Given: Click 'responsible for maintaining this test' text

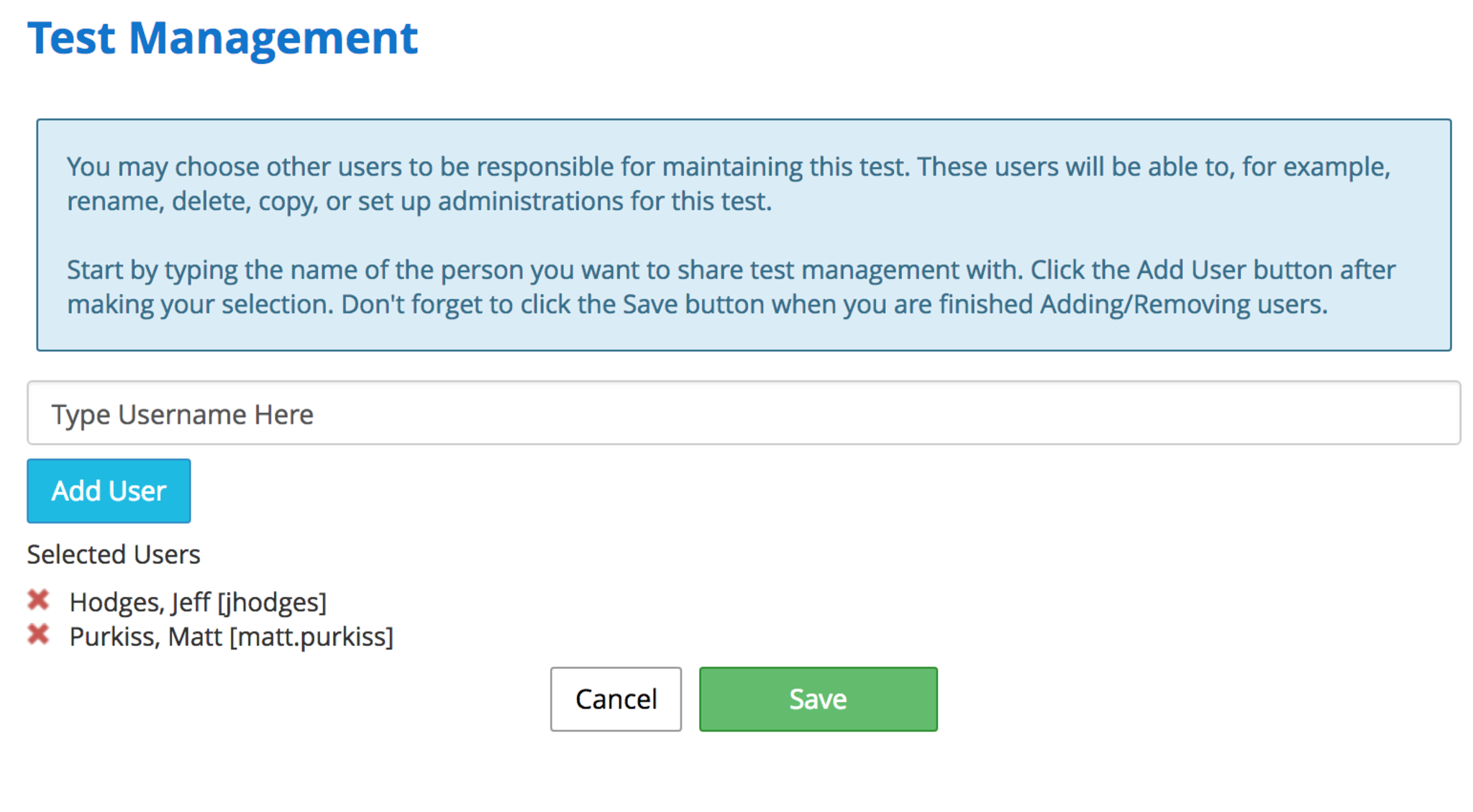Looking at the screenshot, I should click(690, 167).
